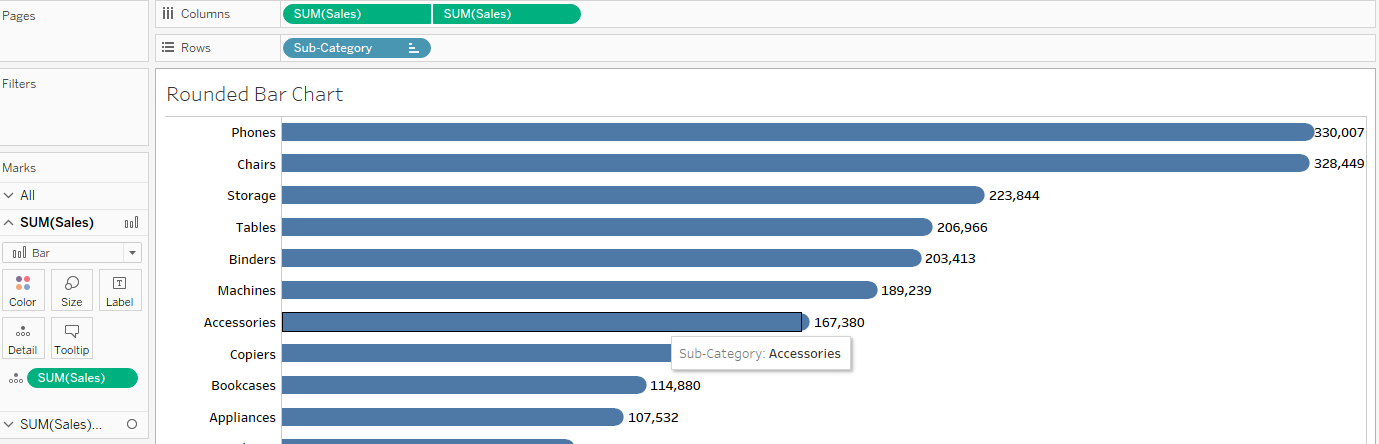The width and height of the screenshot is (1379, 444).
Task: Open the Label marks card button
Action: click(120, 290)
